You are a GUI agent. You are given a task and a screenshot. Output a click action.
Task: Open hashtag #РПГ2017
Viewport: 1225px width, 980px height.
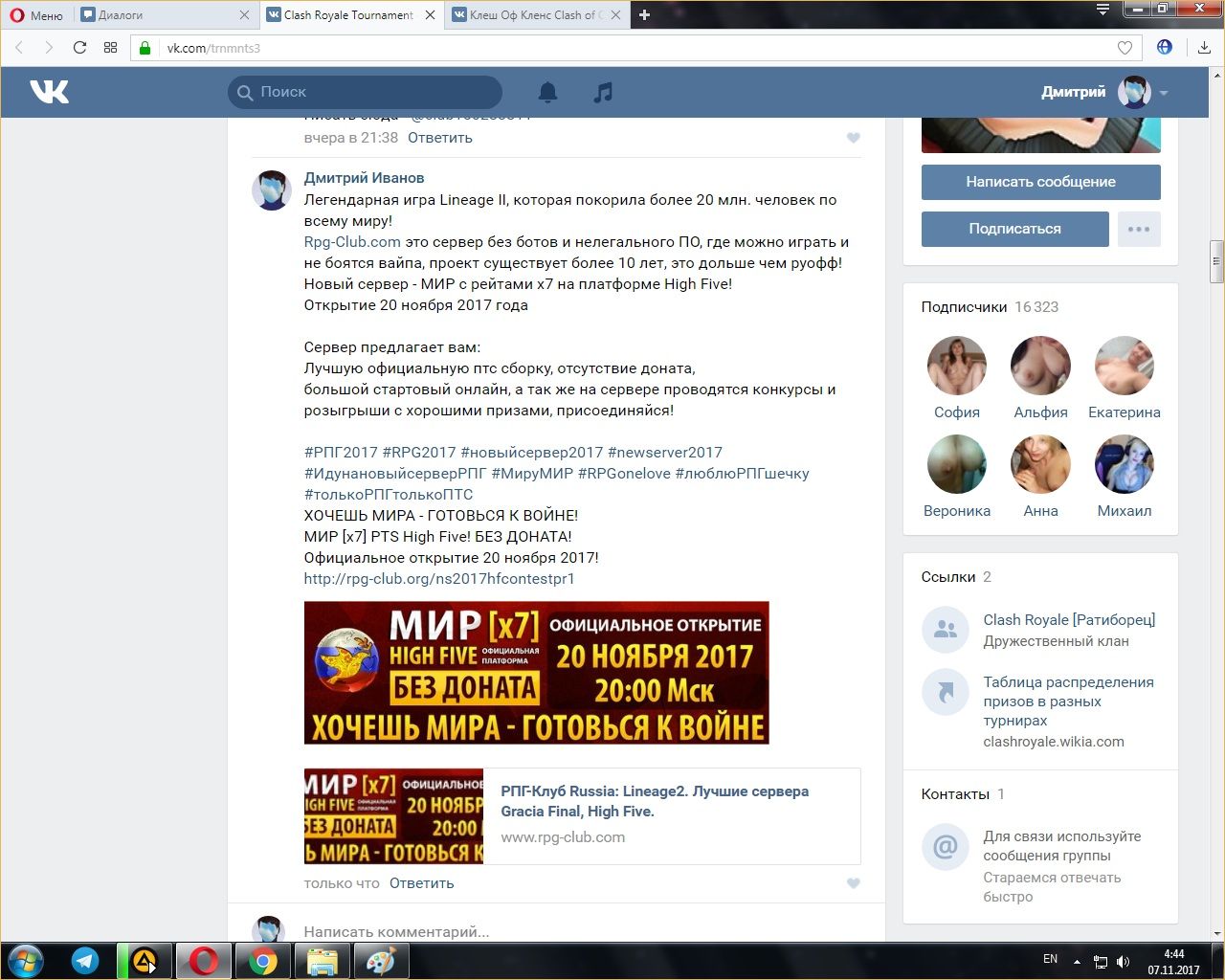click(x=341, y=453)
